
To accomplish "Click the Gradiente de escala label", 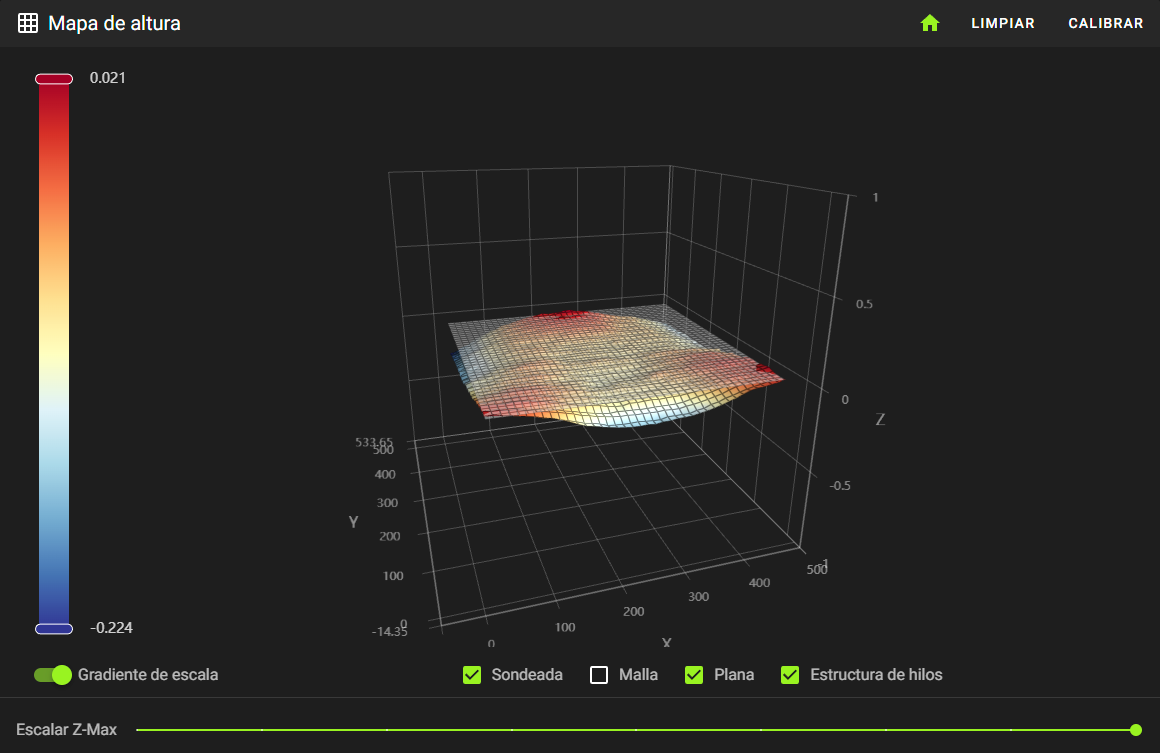I will coord(148,675).
